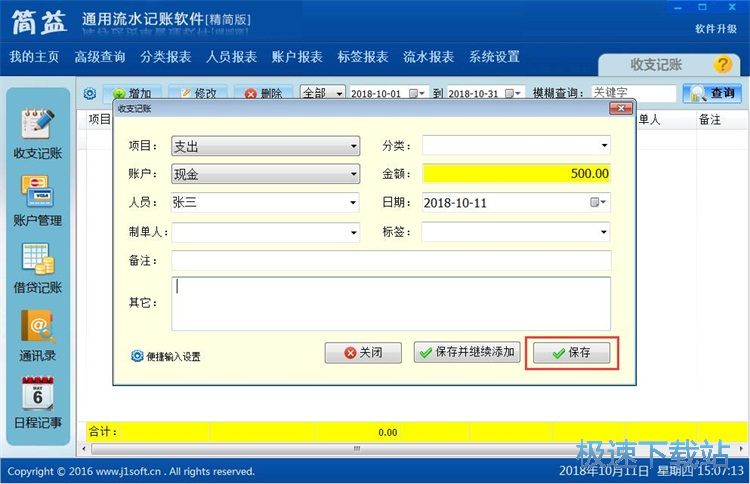Screen dimensions: 750x484
Task: Close the 收支记账 dialog with X
Action: point(620,109)
